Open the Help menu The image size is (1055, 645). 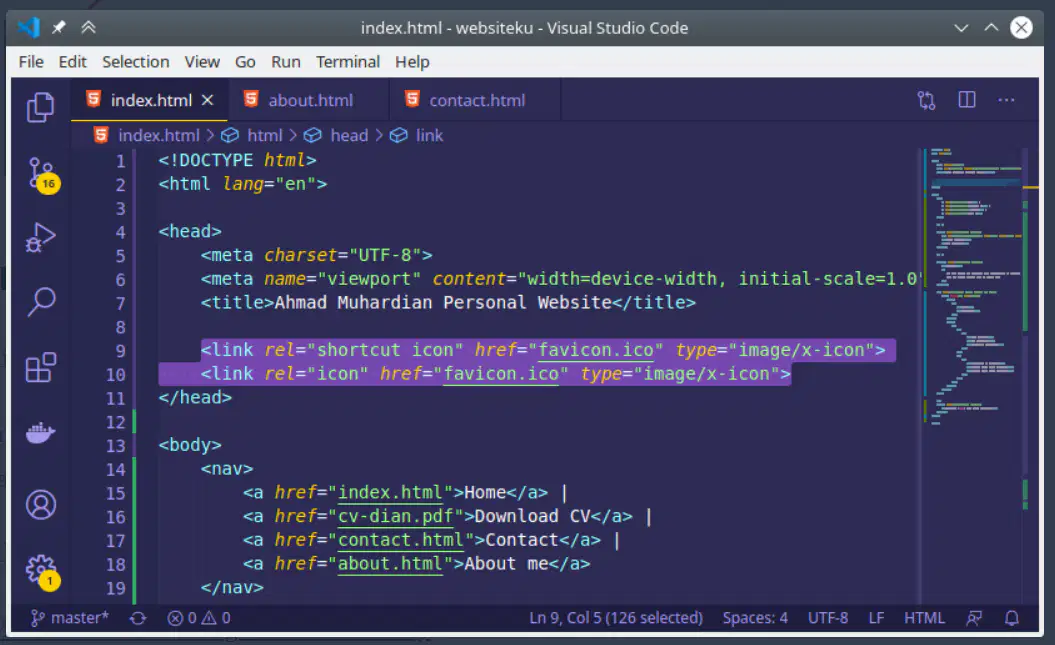(x=412, y=62)
